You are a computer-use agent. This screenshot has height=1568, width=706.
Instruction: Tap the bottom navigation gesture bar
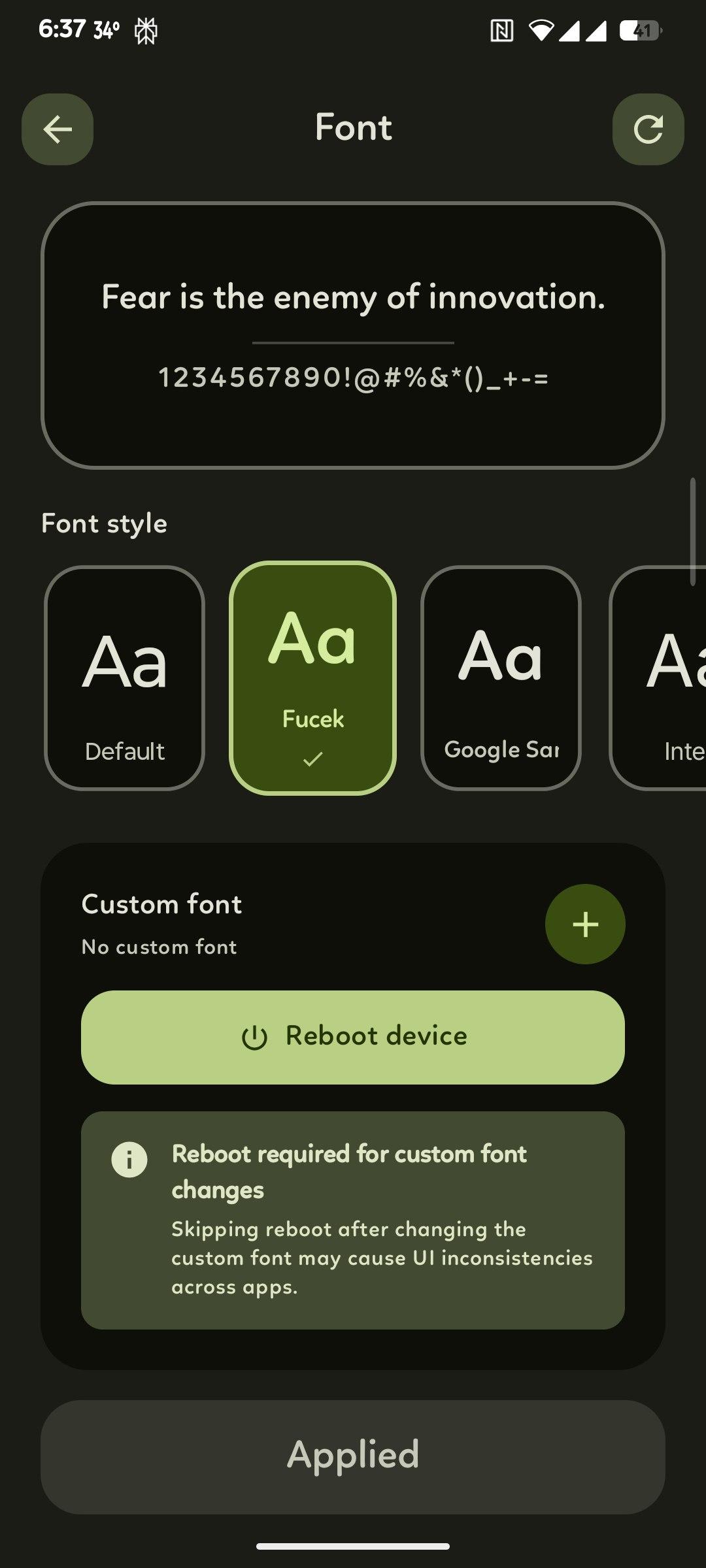353,1546
